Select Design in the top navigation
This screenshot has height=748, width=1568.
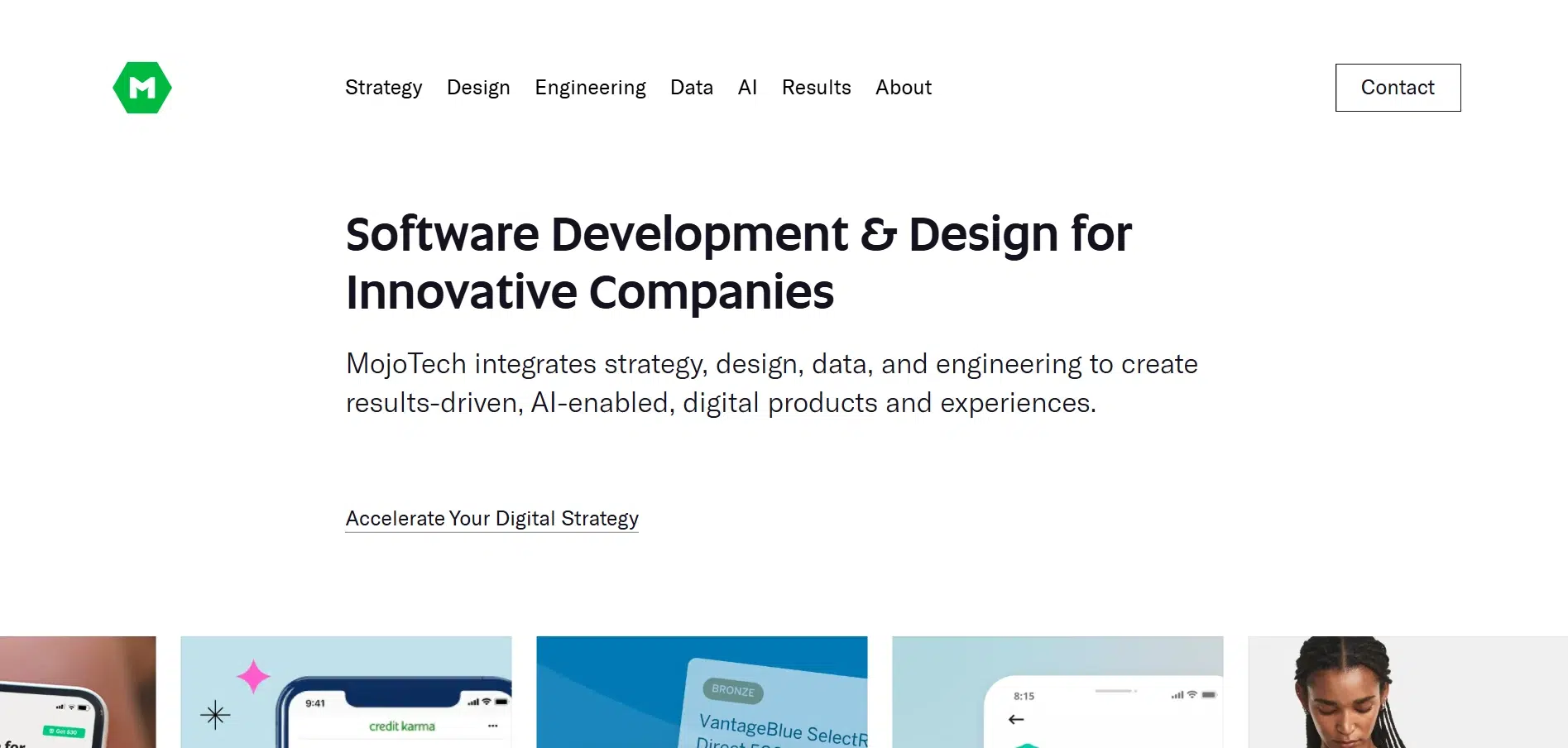click(477, 87)
